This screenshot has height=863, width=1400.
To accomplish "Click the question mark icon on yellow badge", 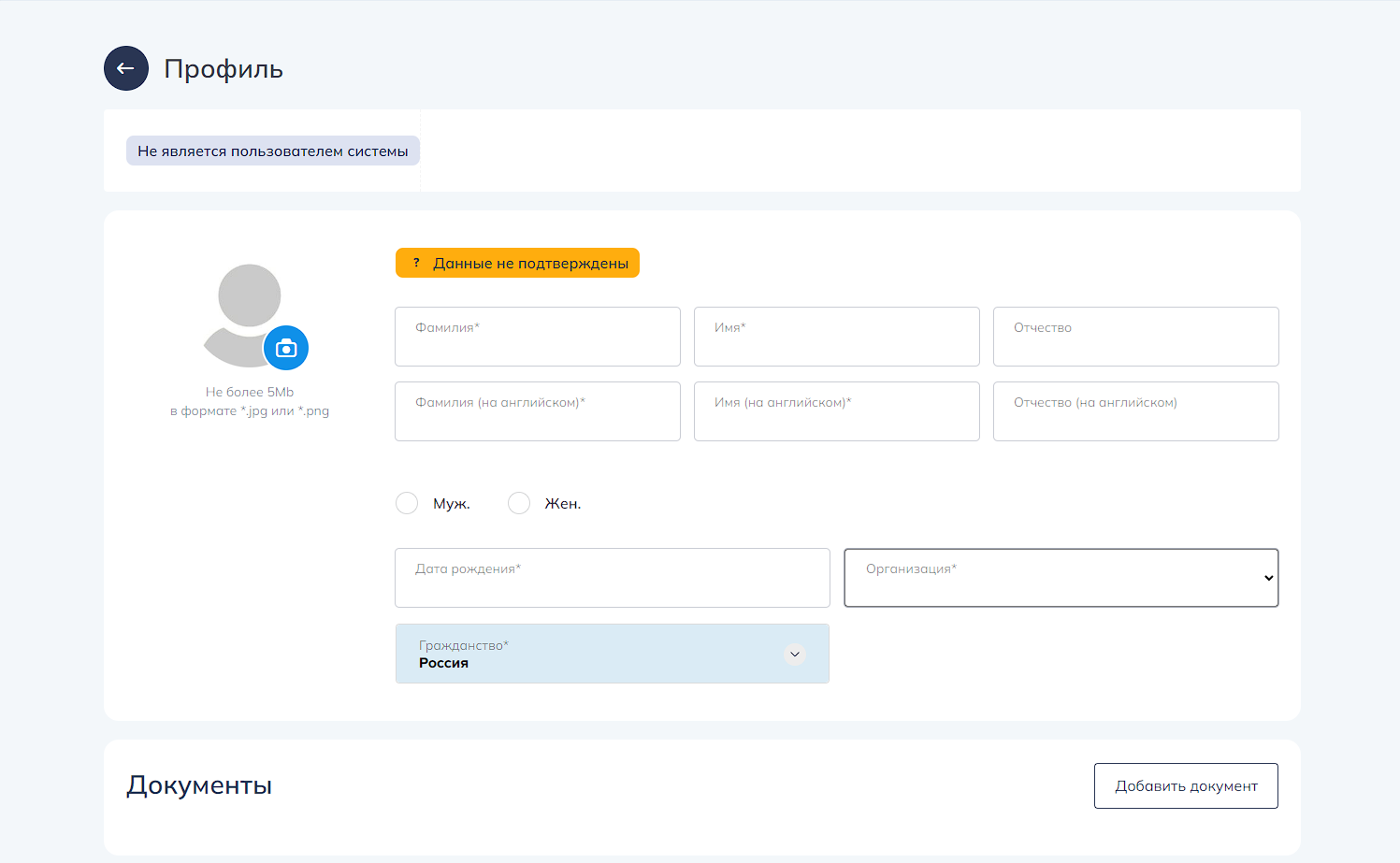I will click(x=416, y=263).
